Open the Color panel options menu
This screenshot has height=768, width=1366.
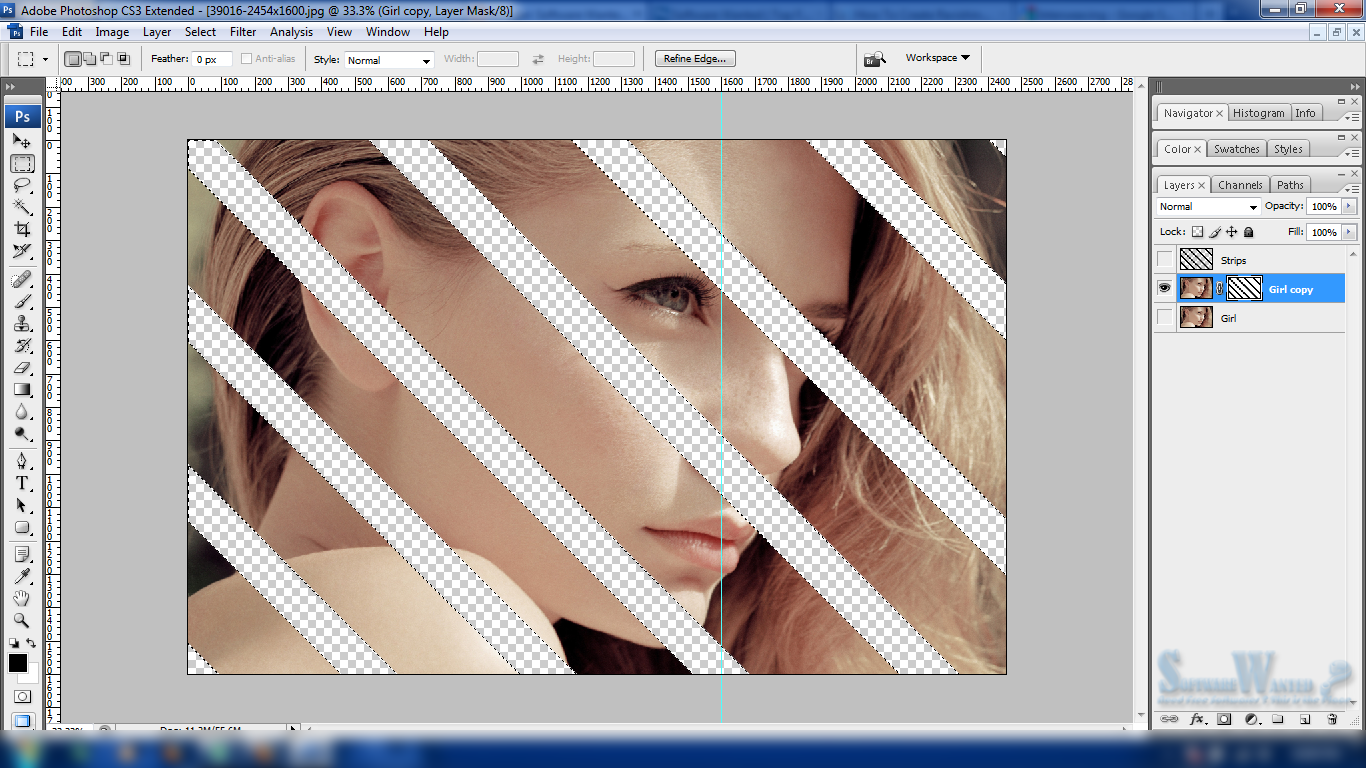click(x=1351, y=153)
